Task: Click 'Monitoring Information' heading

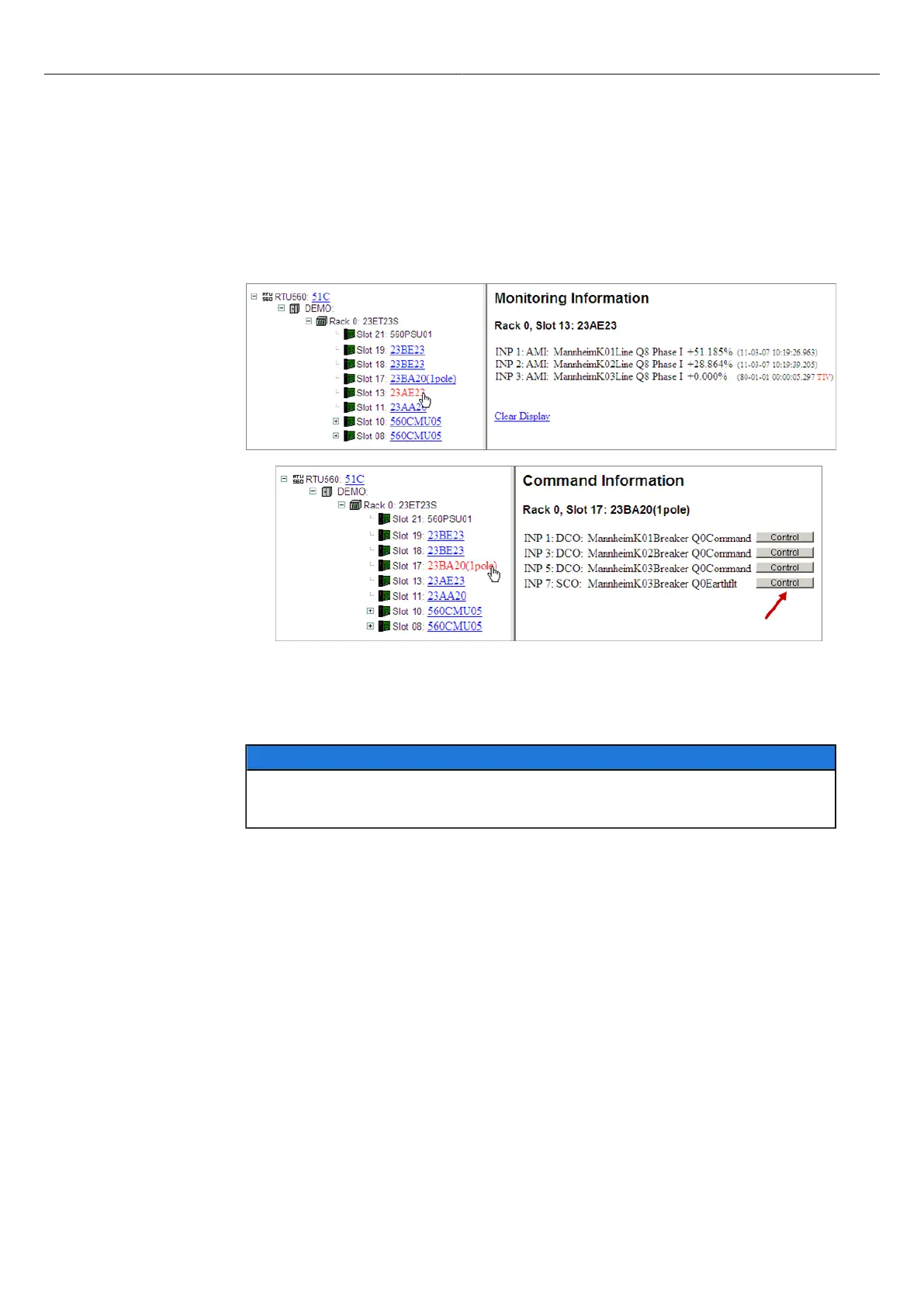Action: (x=572, y=298)
